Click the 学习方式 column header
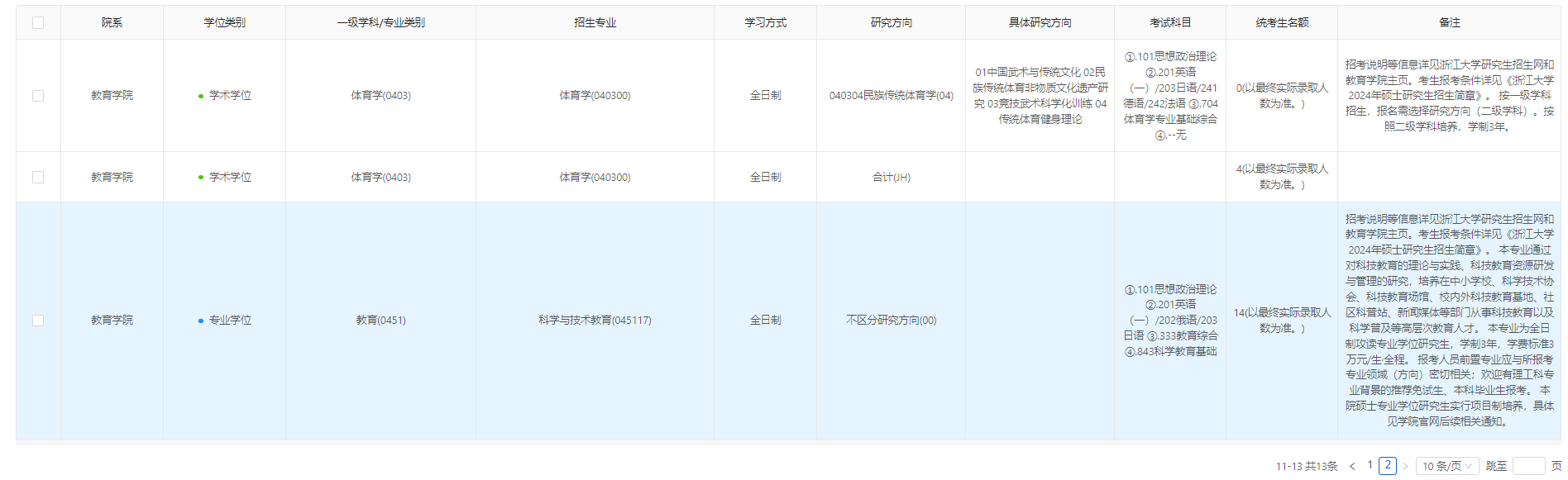1568x480 pixels. pyautogui.click(x=766, y=23)
